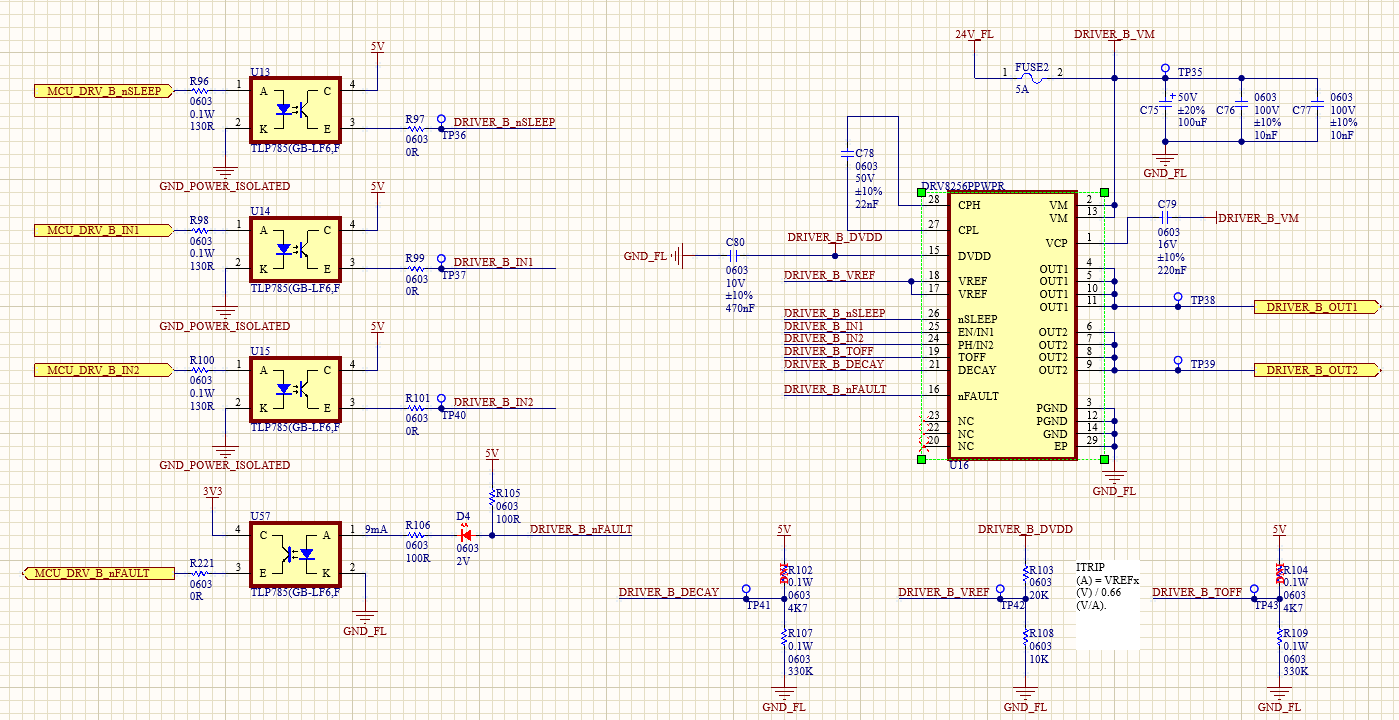Select resistor R100 symbol
The image size is (1399, 720).
pyautogui.click(x=200, y=369)
